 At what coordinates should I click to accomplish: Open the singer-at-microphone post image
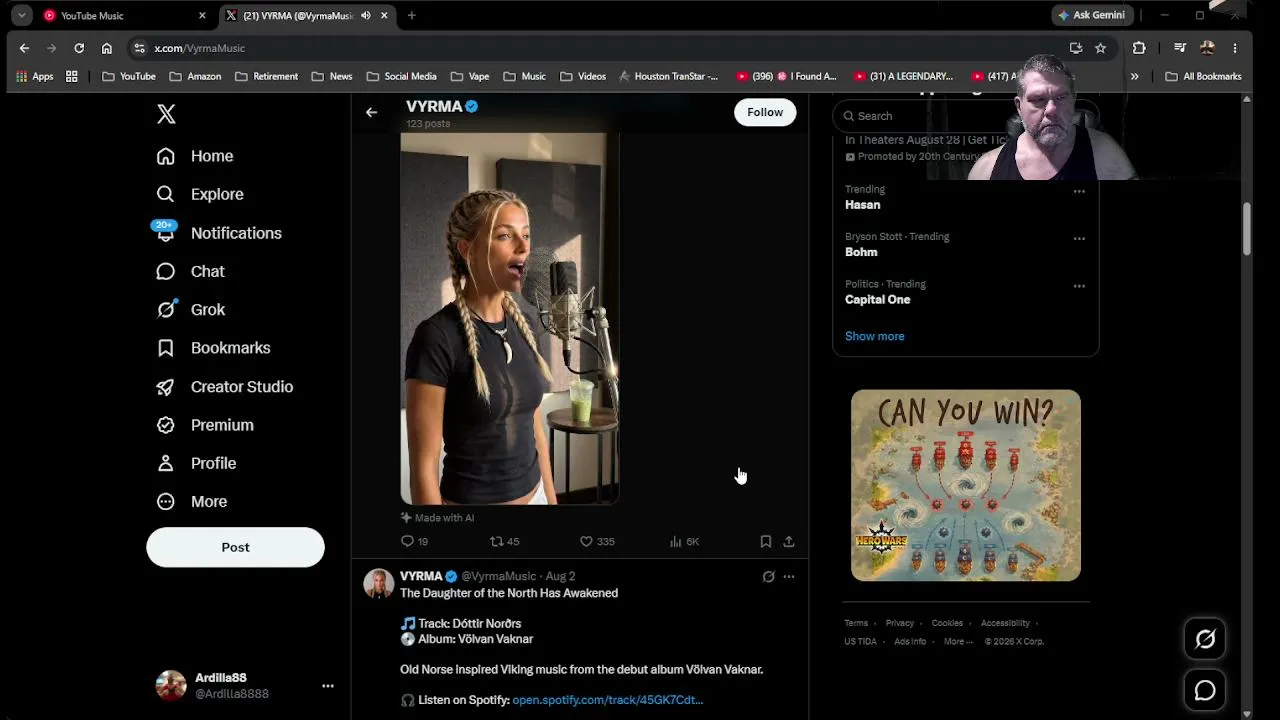point(509,318)
